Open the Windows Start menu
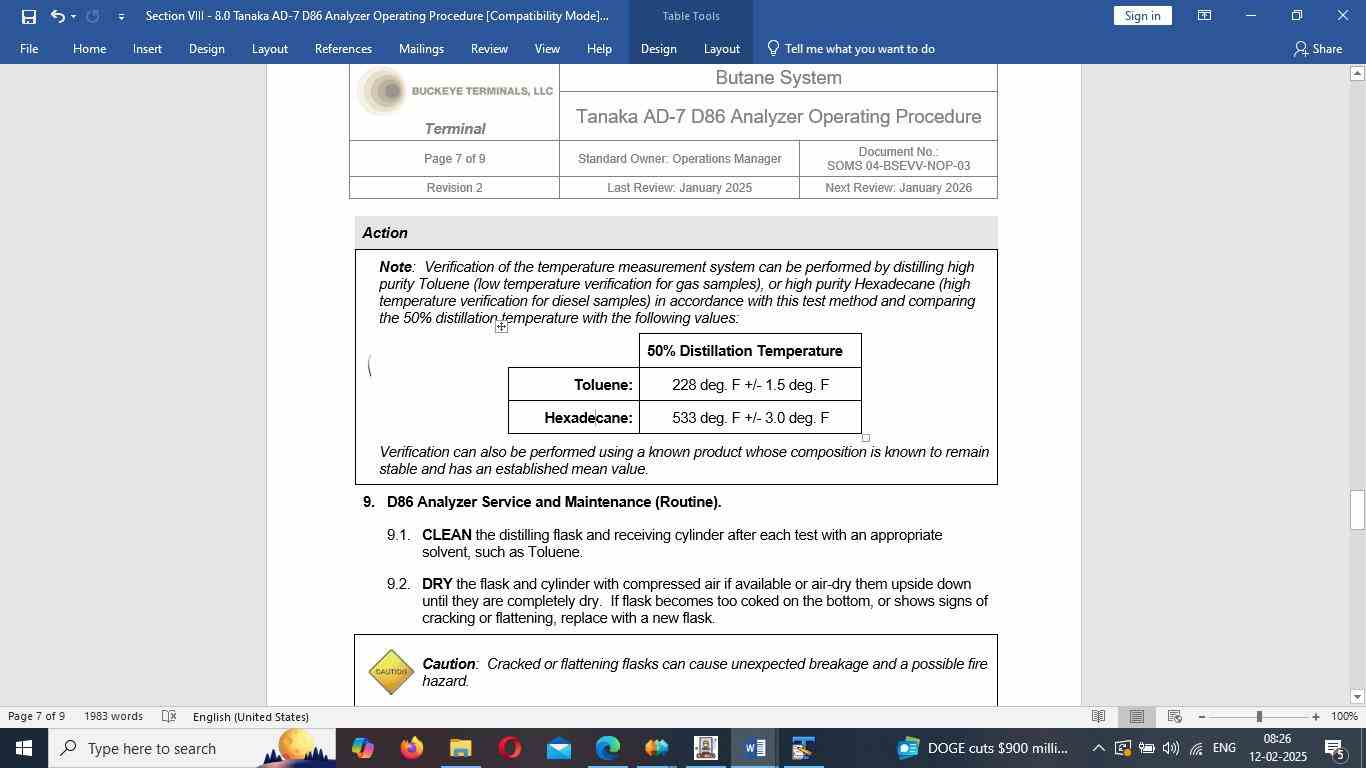Viewport: 1366px width, 768px height. tap(24, 748)
